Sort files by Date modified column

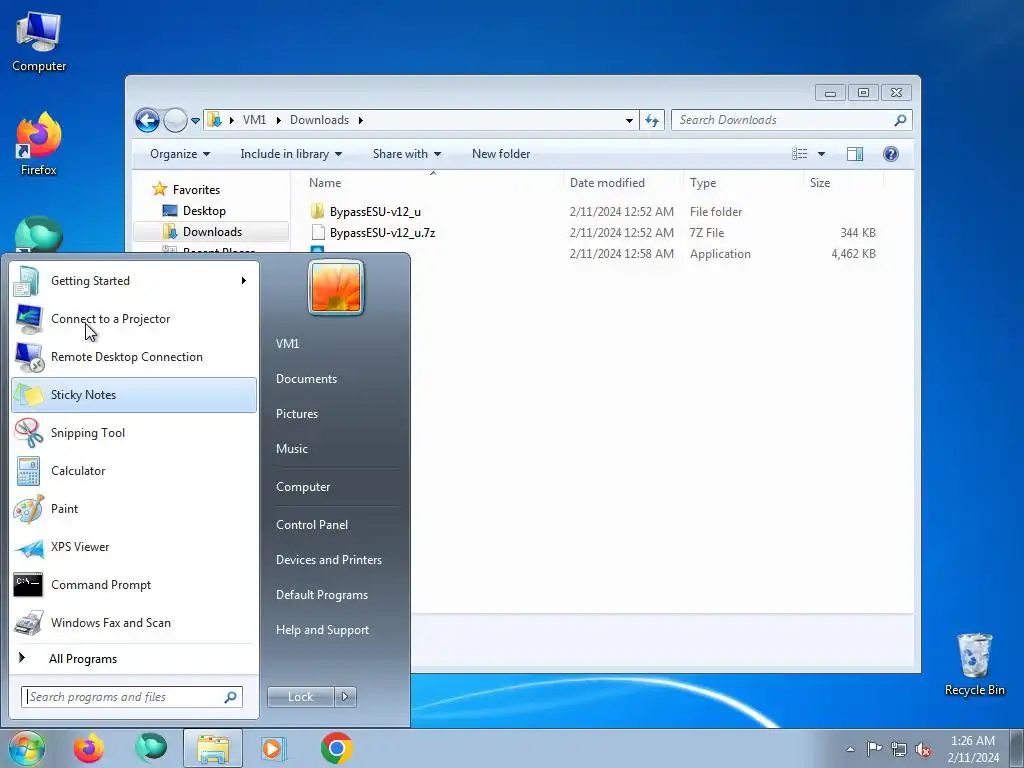[x=623, y=183]
